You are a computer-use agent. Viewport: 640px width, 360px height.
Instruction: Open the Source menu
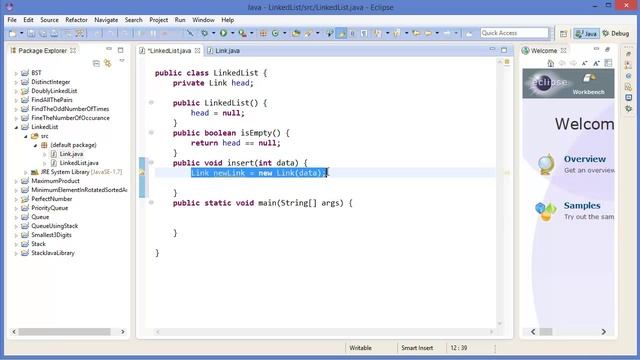tap(49, 20)
